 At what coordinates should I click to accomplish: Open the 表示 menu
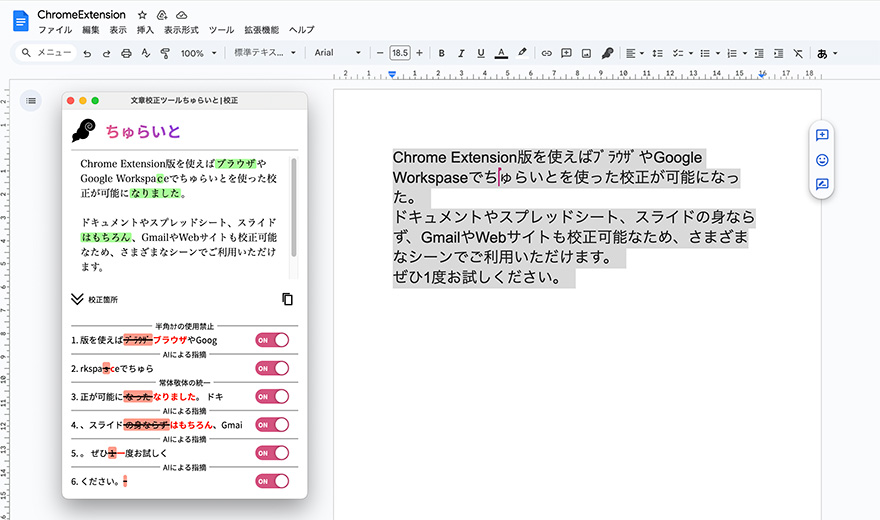click(x=118, y=30)
